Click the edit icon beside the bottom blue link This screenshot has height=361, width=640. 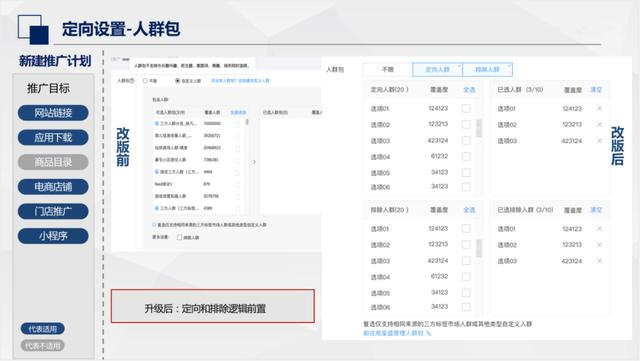tap(429, 333)
